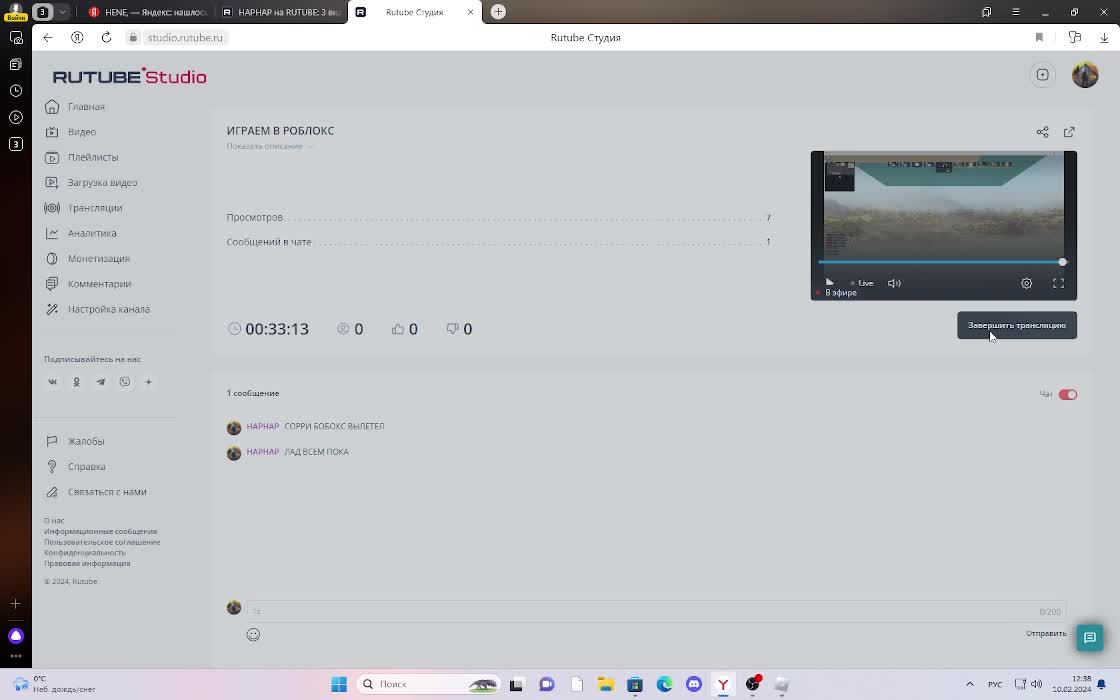Bookmark this page icon

click(1039, 38)
